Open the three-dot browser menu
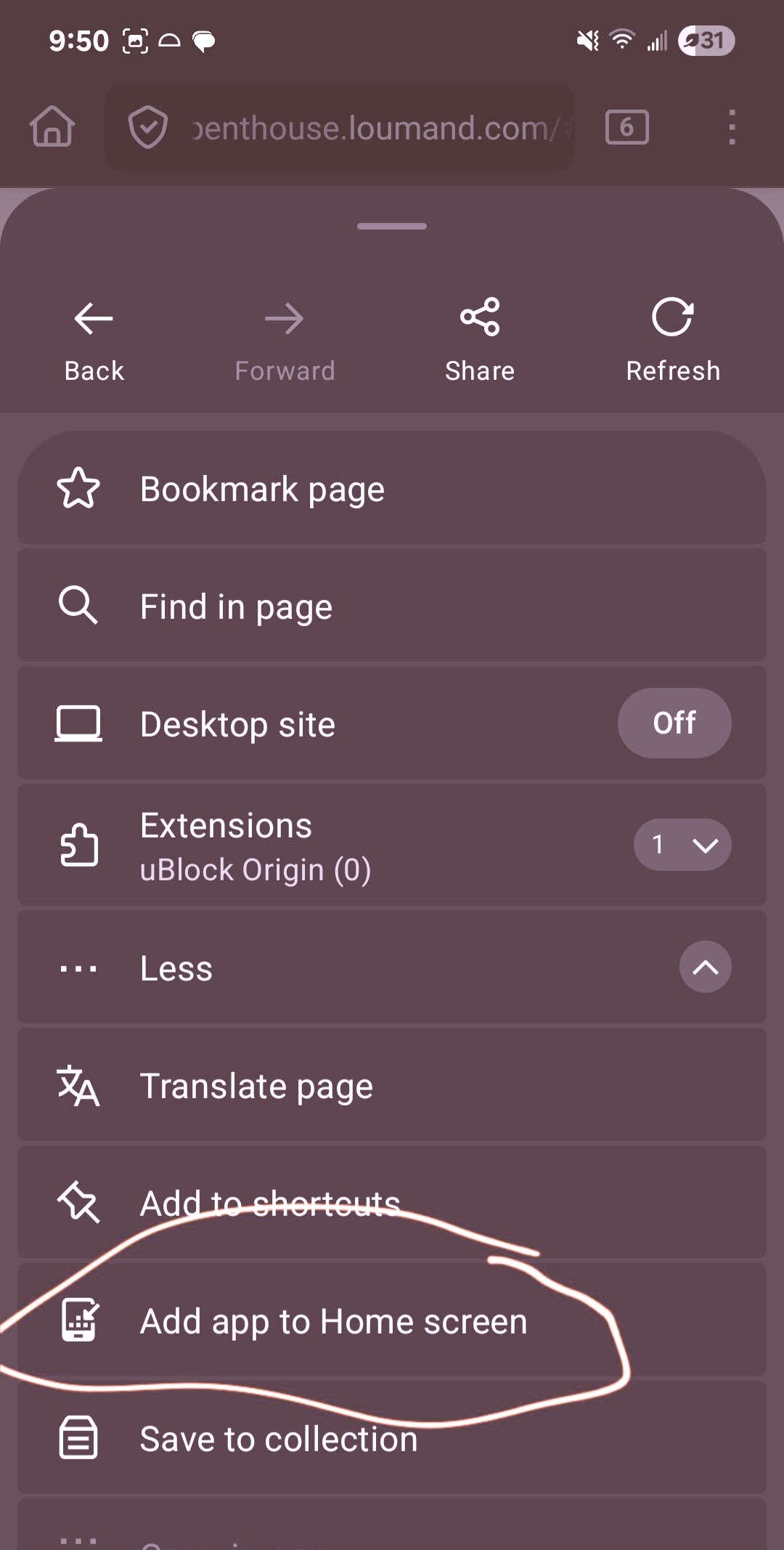784x1550 pixels. pos(732,127)
